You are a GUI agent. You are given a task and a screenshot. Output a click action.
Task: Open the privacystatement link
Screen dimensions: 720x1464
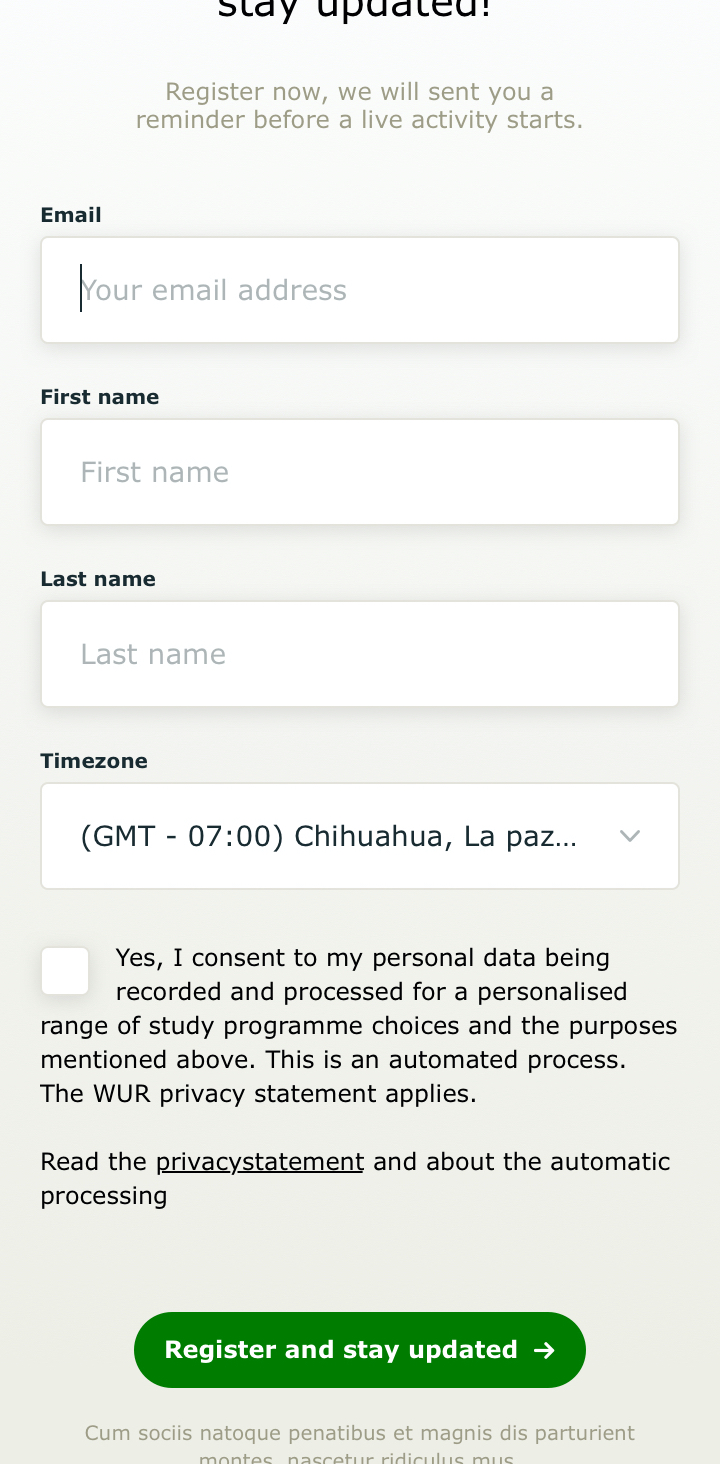coord(259,1162)
